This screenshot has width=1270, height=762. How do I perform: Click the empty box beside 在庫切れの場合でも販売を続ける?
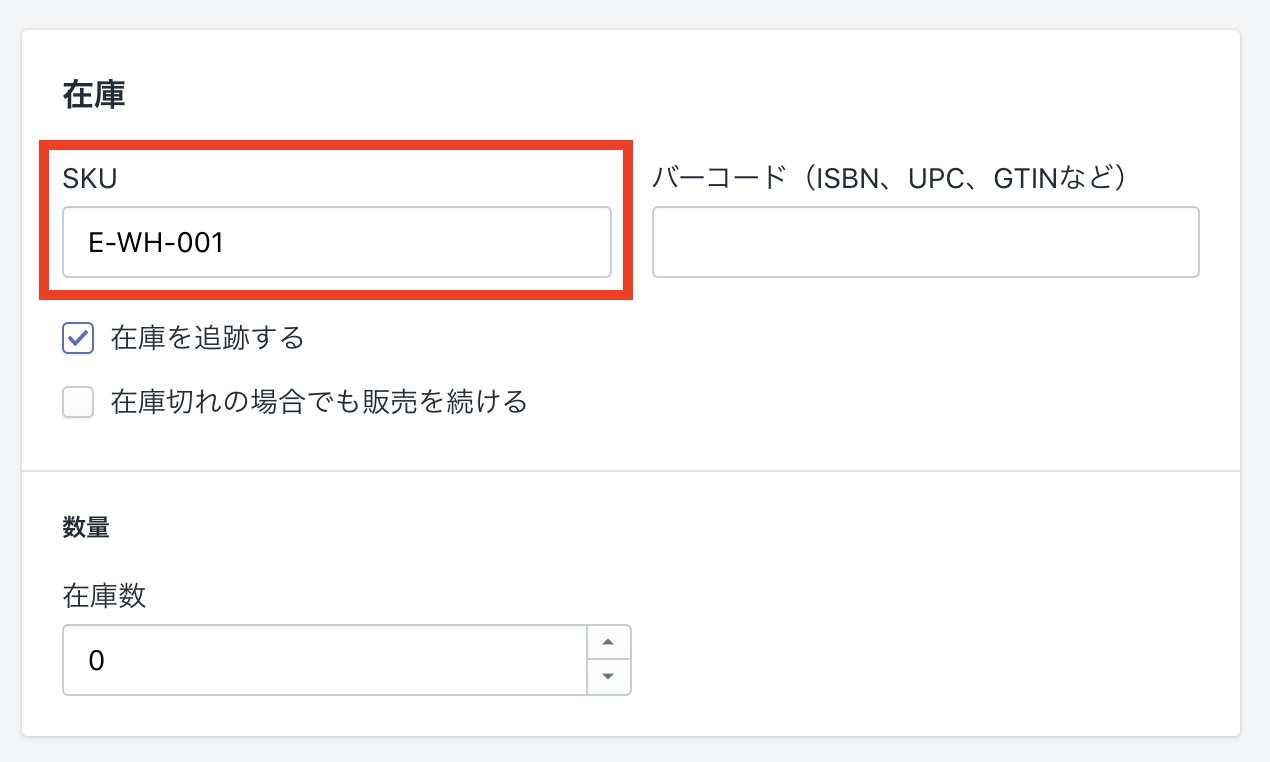(x=78, y=402)
